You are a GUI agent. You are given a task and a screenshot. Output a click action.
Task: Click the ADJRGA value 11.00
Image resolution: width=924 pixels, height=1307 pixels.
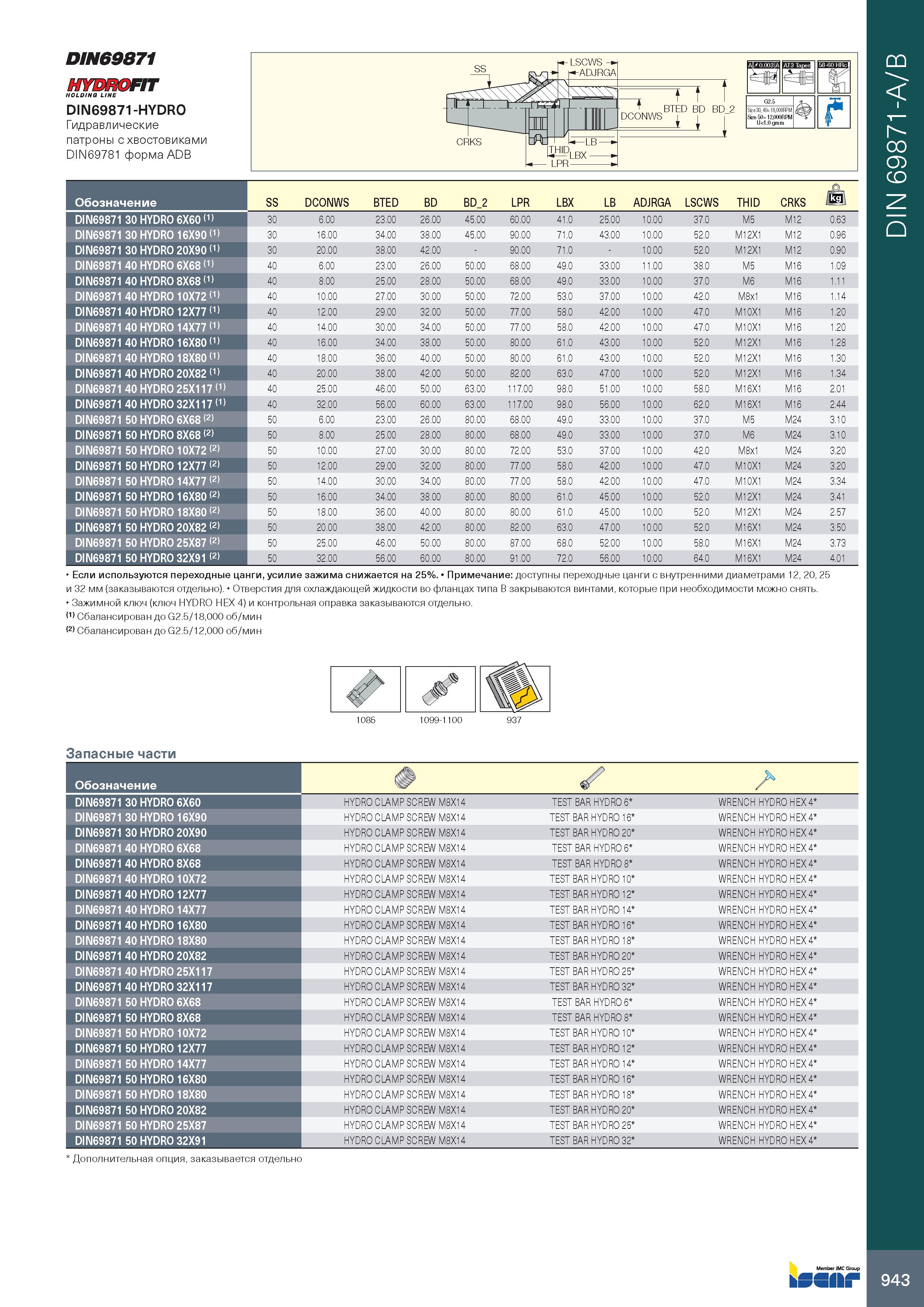[652, 266]
